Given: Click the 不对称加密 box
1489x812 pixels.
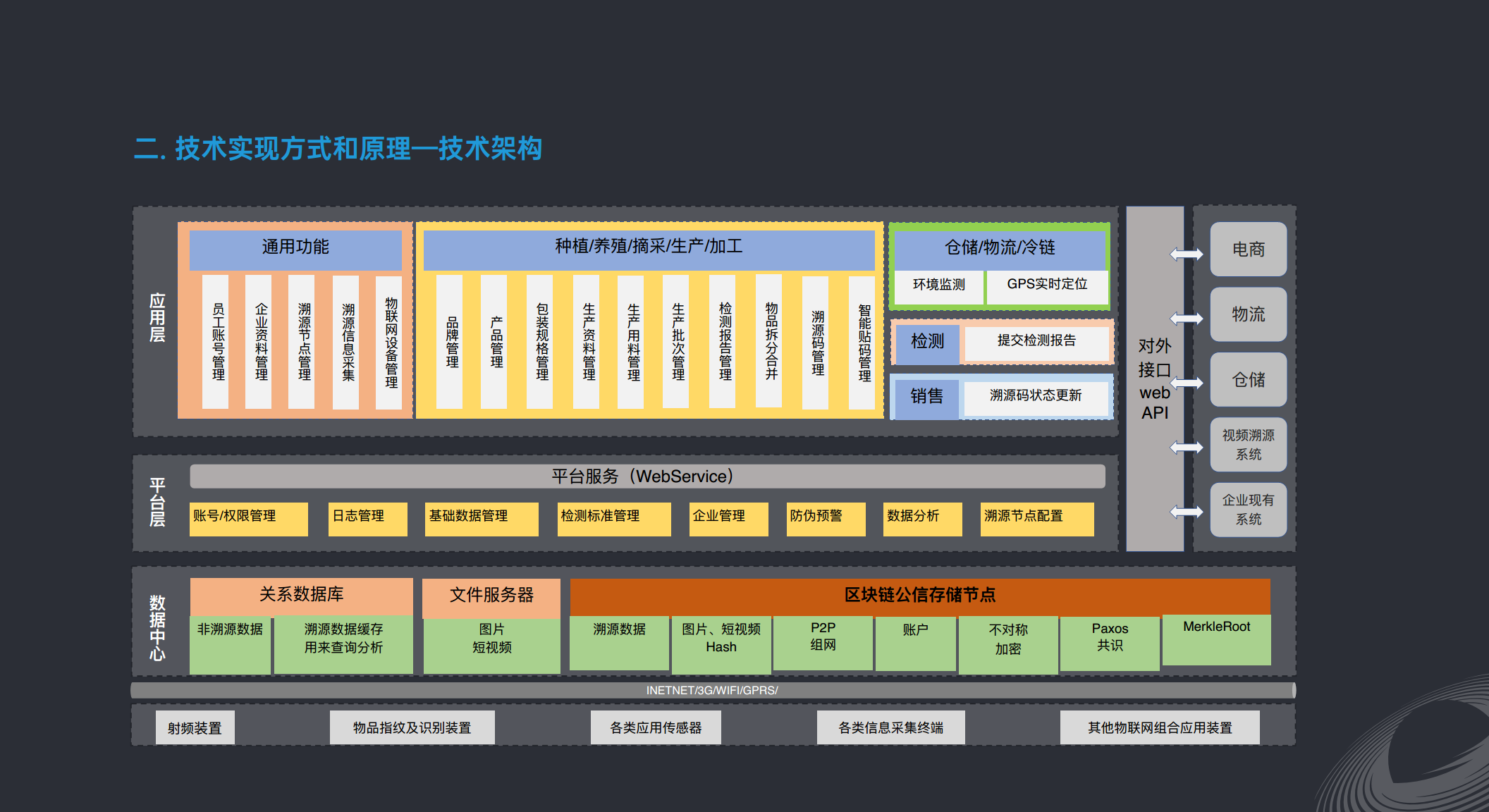Looking at the screenshot, I should [x=1008, y=644].
